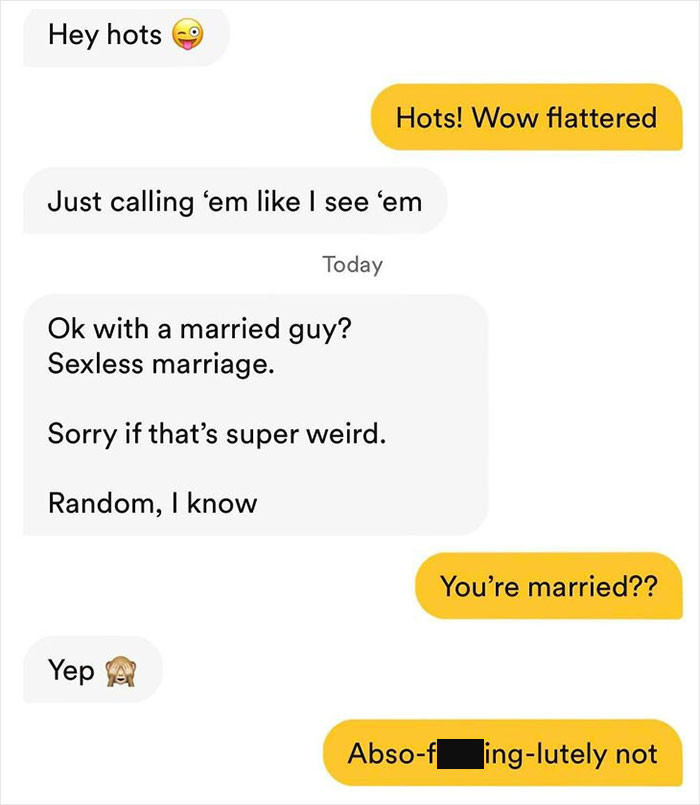
Task: Tap the word "flattered" in yellow bubble
Action: click(x=601, y=118)
